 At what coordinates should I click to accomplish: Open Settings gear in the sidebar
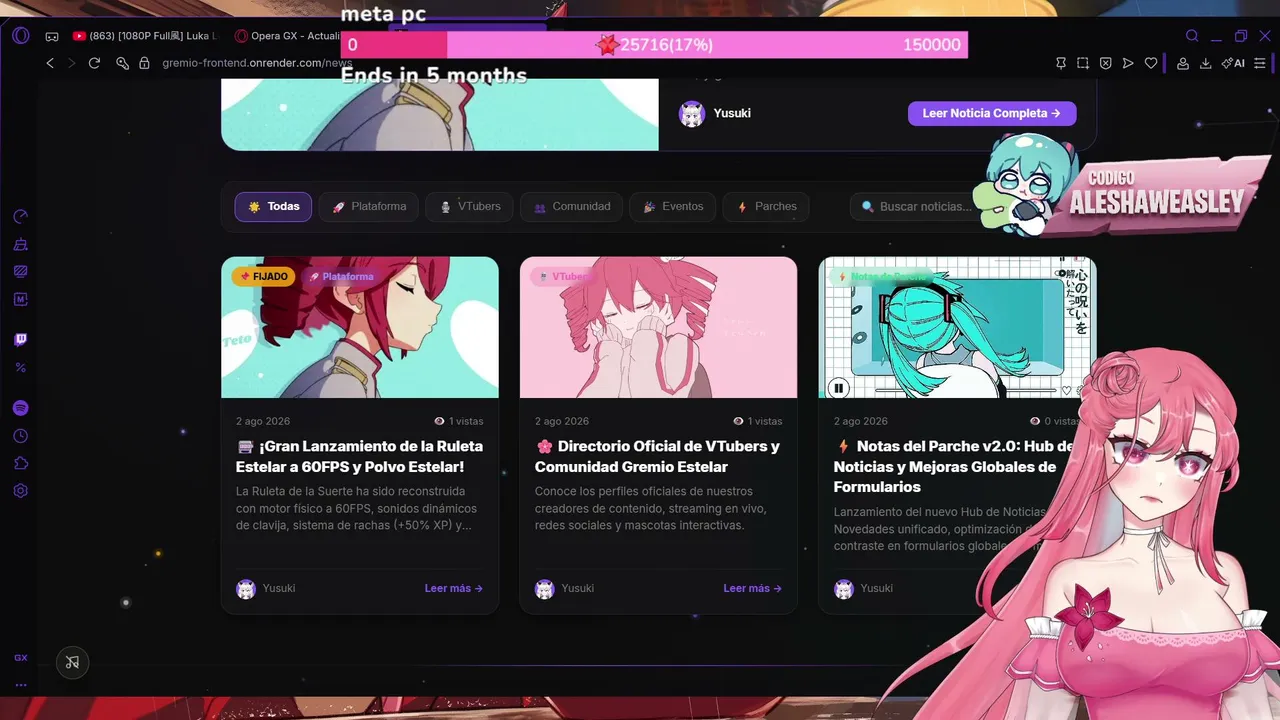[x=20, y=491]
